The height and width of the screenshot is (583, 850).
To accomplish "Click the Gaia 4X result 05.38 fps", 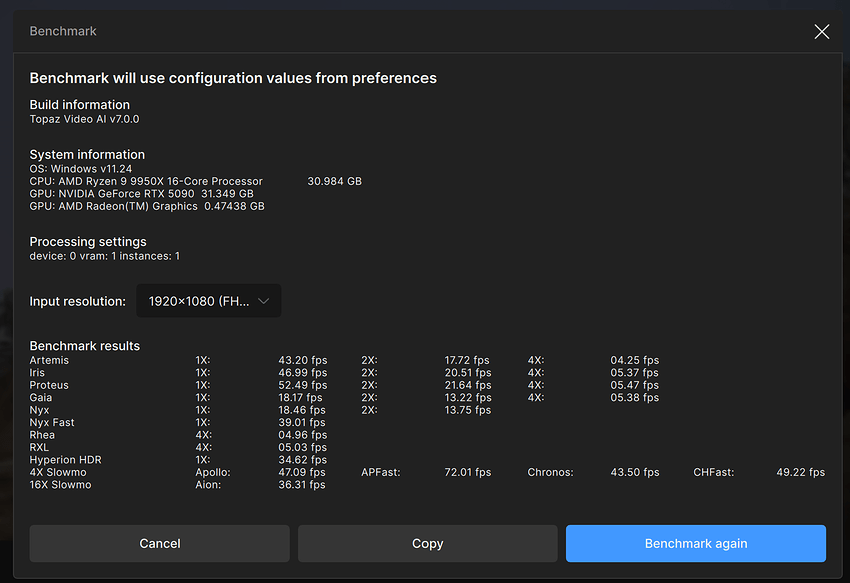I will coord(634,398).
